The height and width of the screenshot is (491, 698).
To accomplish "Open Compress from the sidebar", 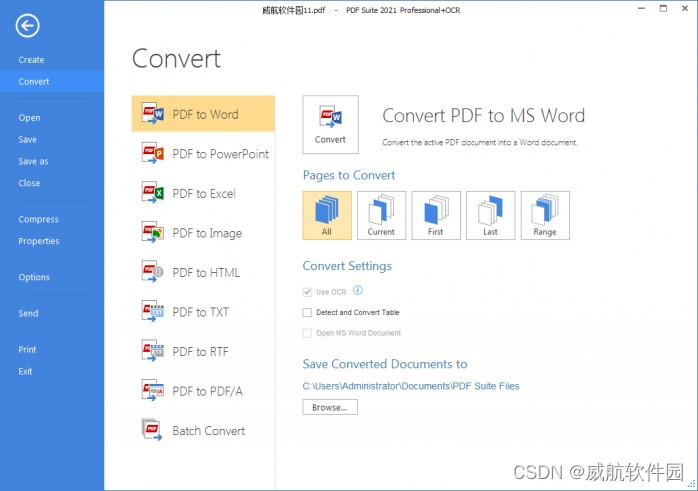I will pos(38,219).
